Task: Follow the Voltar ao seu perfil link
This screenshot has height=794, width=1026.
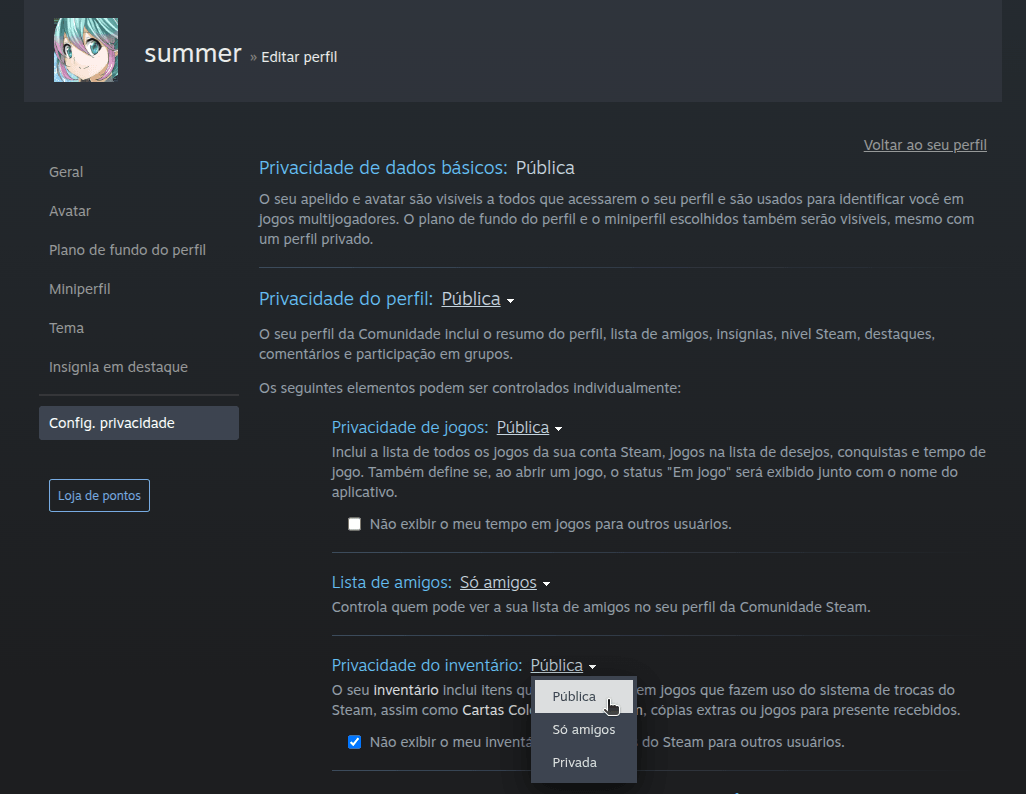Action: point(924,144)
